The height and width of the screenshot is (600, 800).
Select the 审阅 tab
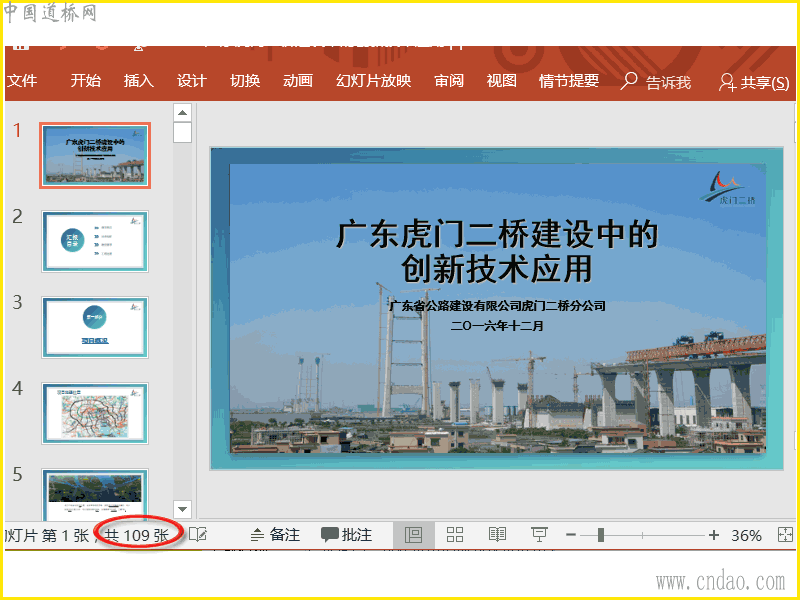point(449,81)
